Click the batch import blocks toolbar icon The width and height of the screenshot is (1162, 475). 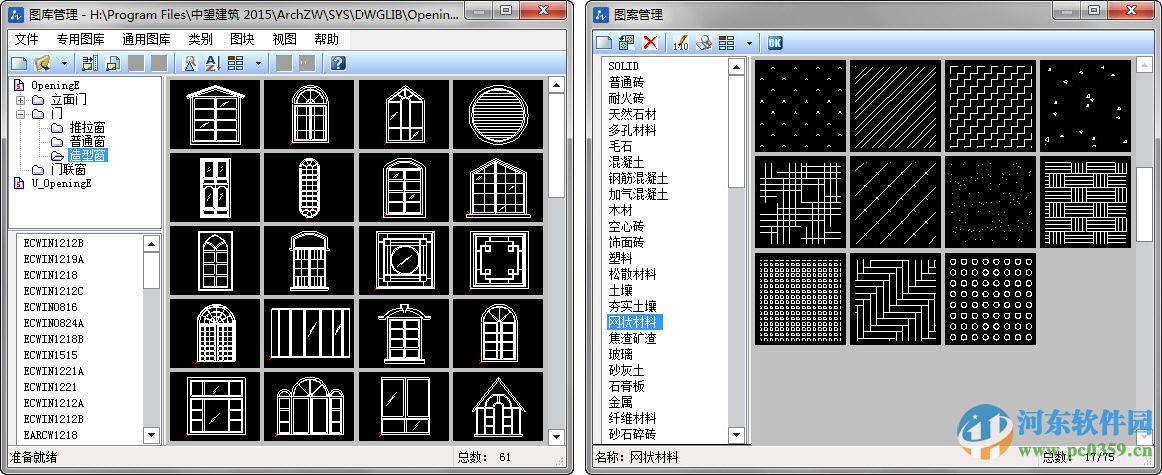[x=90, y=63]
